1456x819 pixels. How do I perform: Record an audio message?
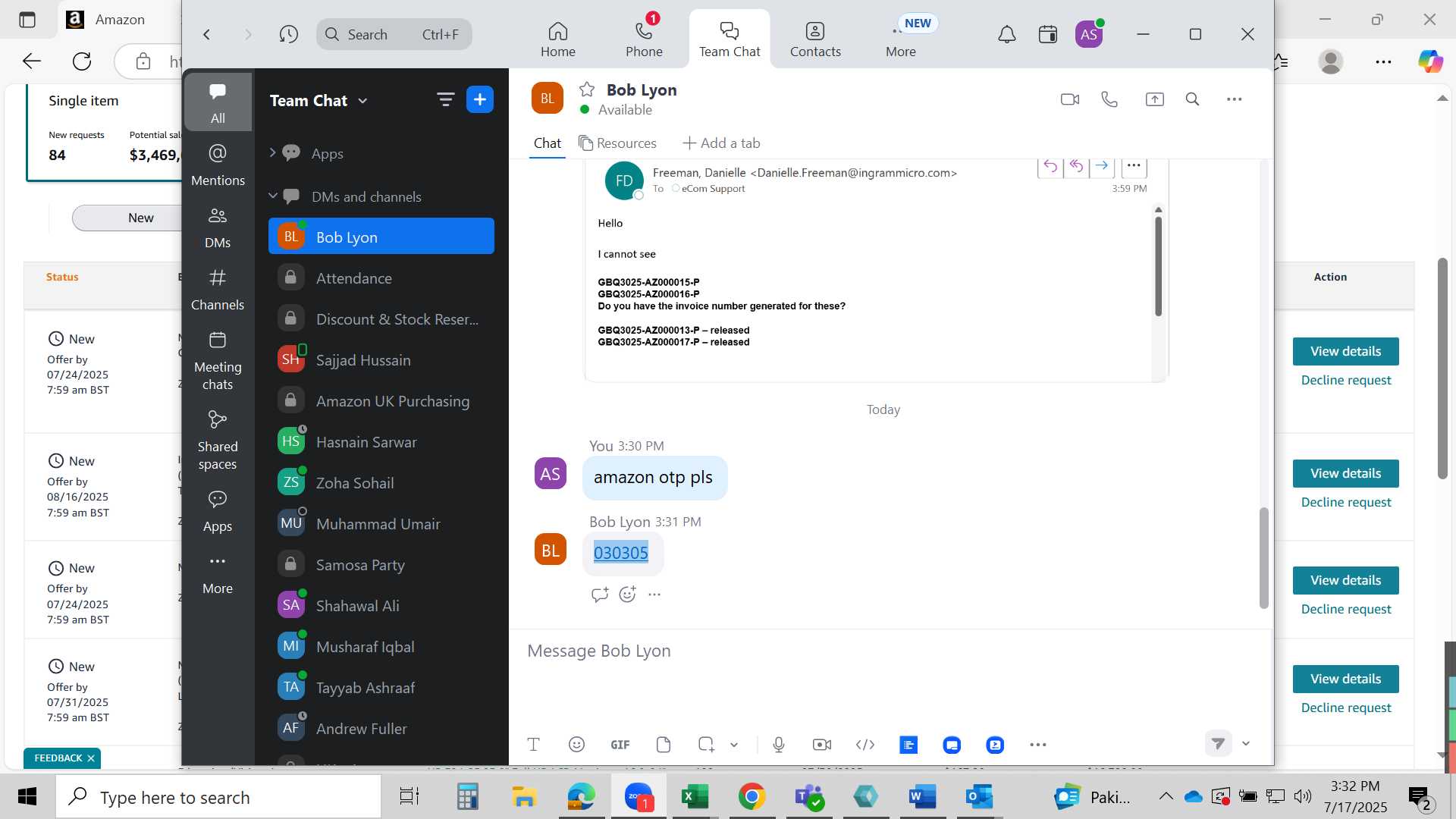(779, 745)
